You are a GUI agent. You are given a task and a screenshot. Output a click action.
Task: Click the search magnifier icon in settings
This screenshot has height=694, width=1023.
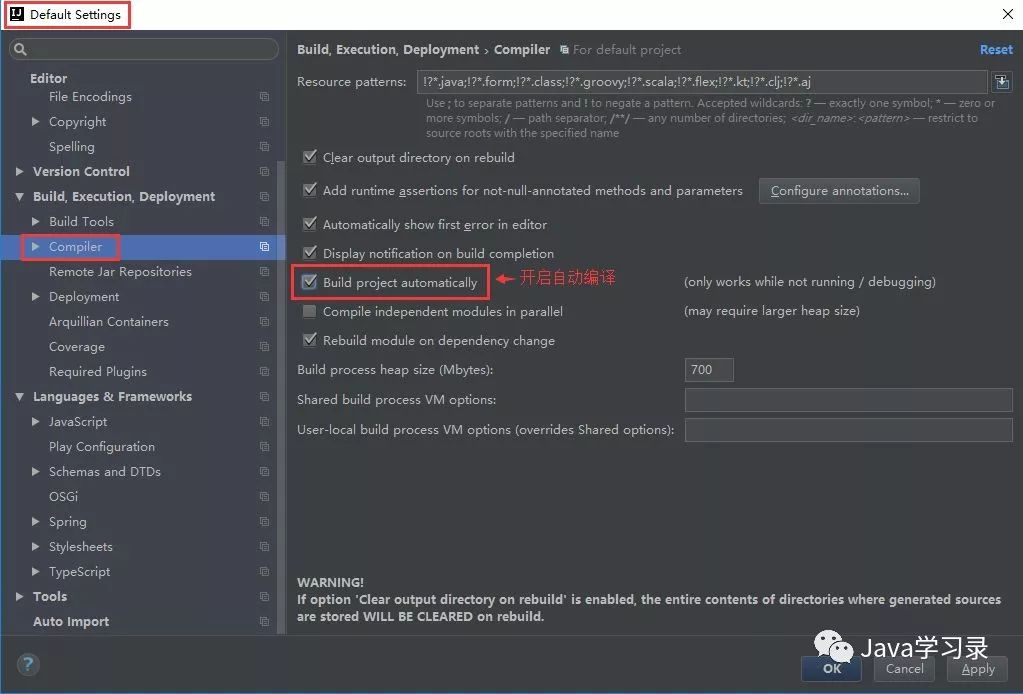pos(20,49)
